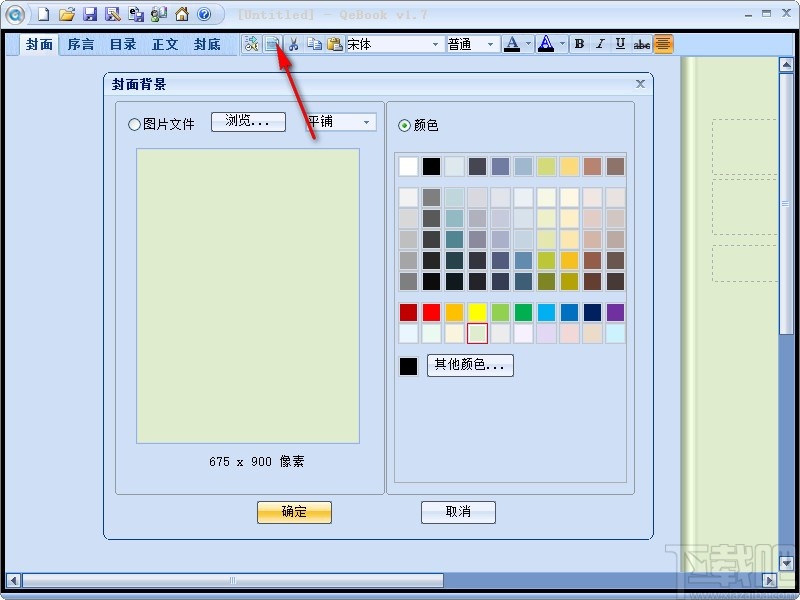Viewport: 800px width, 600px height.
Task: Open 其他颜色 custom color dialog
Action: [470, 365]
